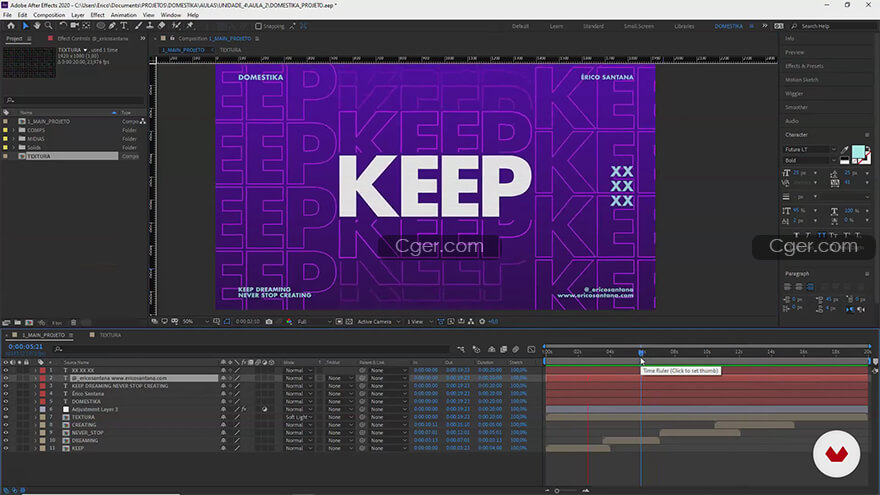
Task: Hide the Érico Santana text layer
Action: (x=6, y=394)
